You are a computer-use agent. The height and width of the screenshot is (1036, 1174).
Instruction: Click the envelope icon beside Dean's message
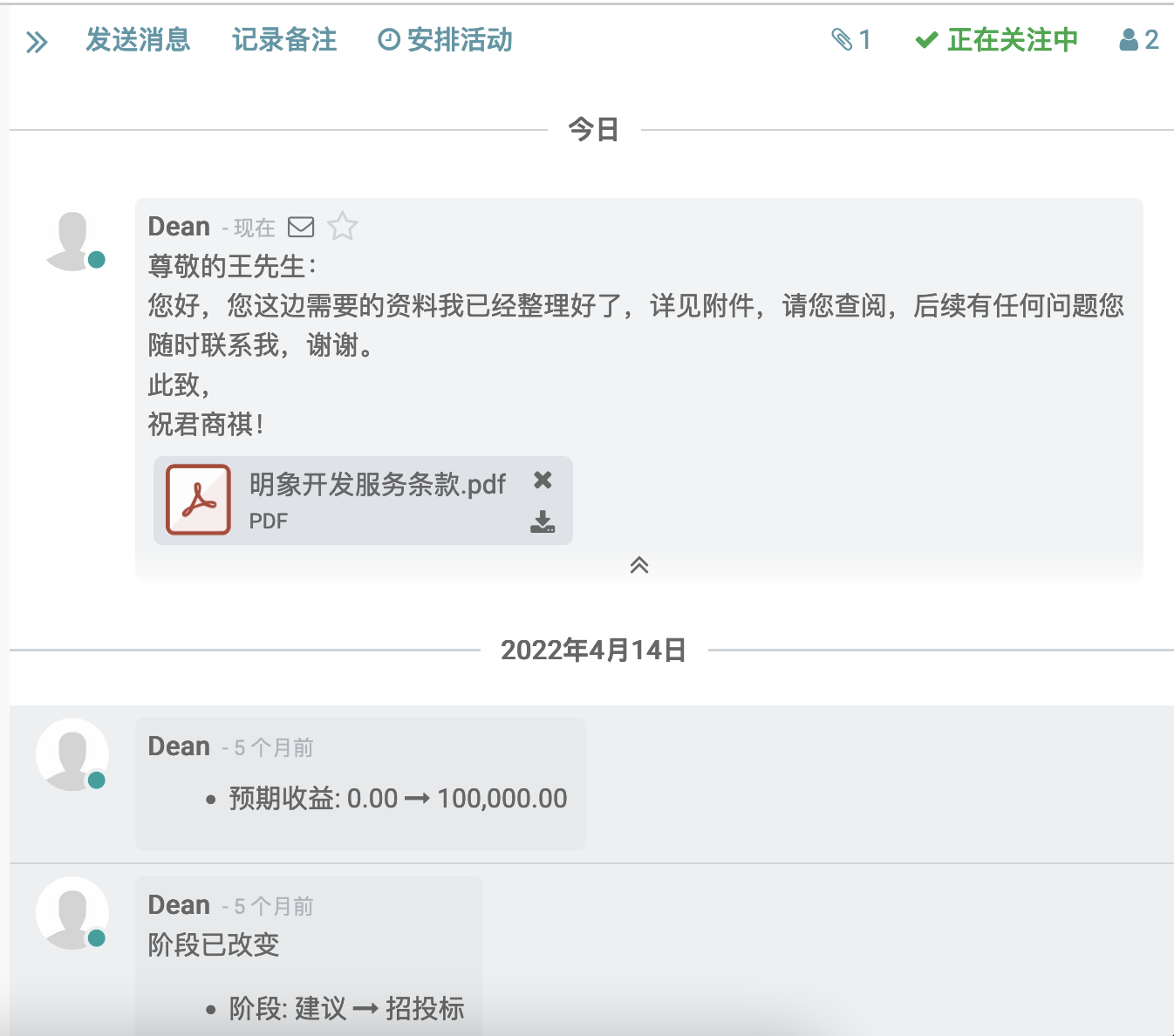point(301,228)
